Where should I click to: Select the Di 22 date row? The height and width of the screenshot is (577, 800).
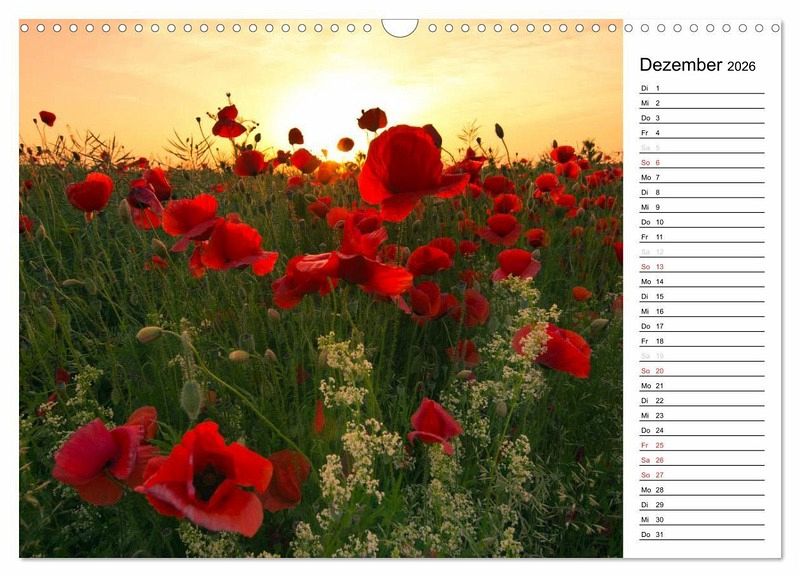[x=702, y=400]
